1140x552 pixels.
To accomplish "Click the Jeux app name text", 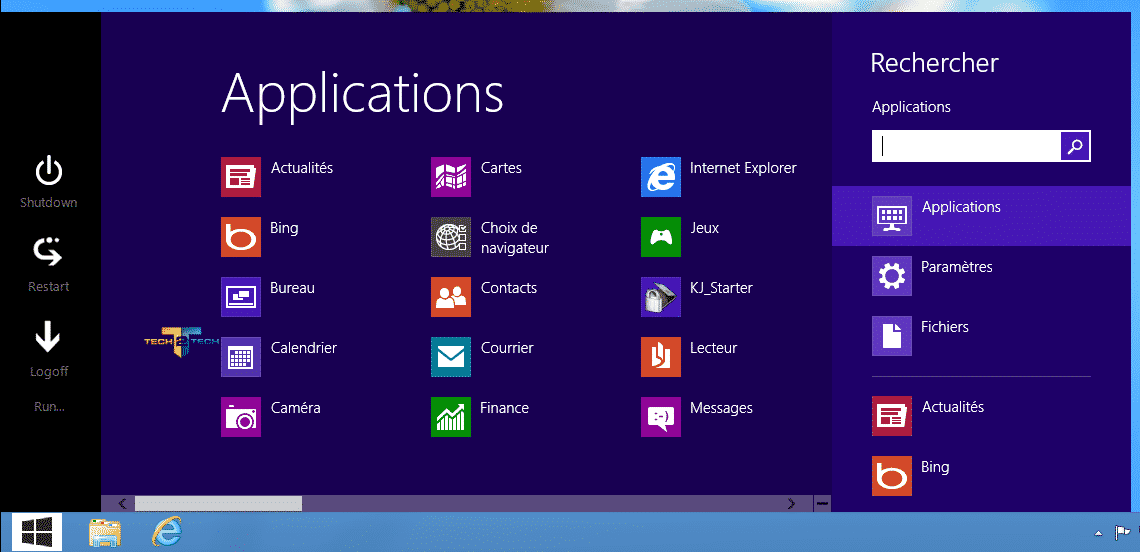I will [x=705, y=228].
